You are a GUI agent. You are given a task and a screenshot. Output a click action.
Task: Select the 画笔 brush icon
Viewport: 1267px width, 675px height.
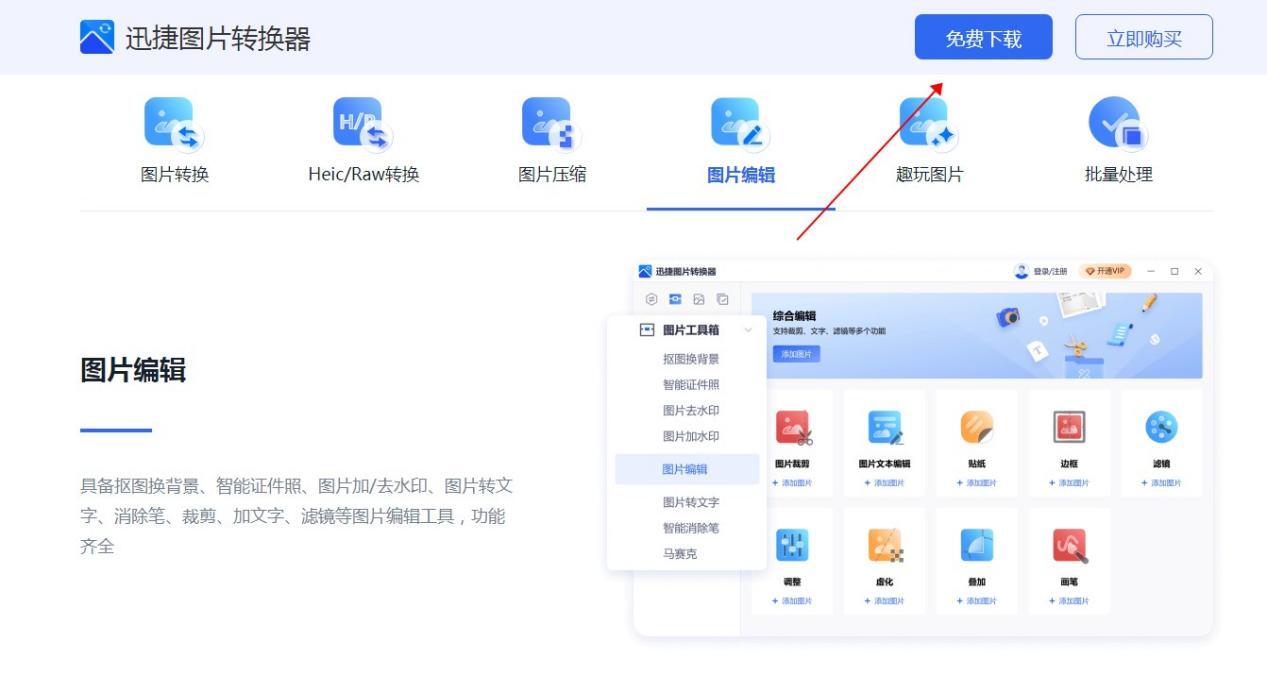(1070, 545)
